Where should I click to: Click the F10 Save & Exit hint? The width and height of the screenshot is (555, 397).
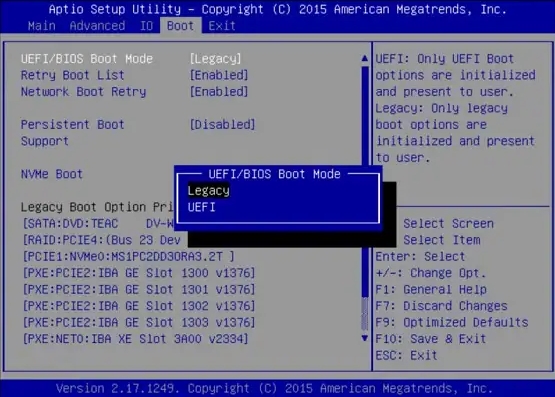pyautogui.click(x=430, y=339)
